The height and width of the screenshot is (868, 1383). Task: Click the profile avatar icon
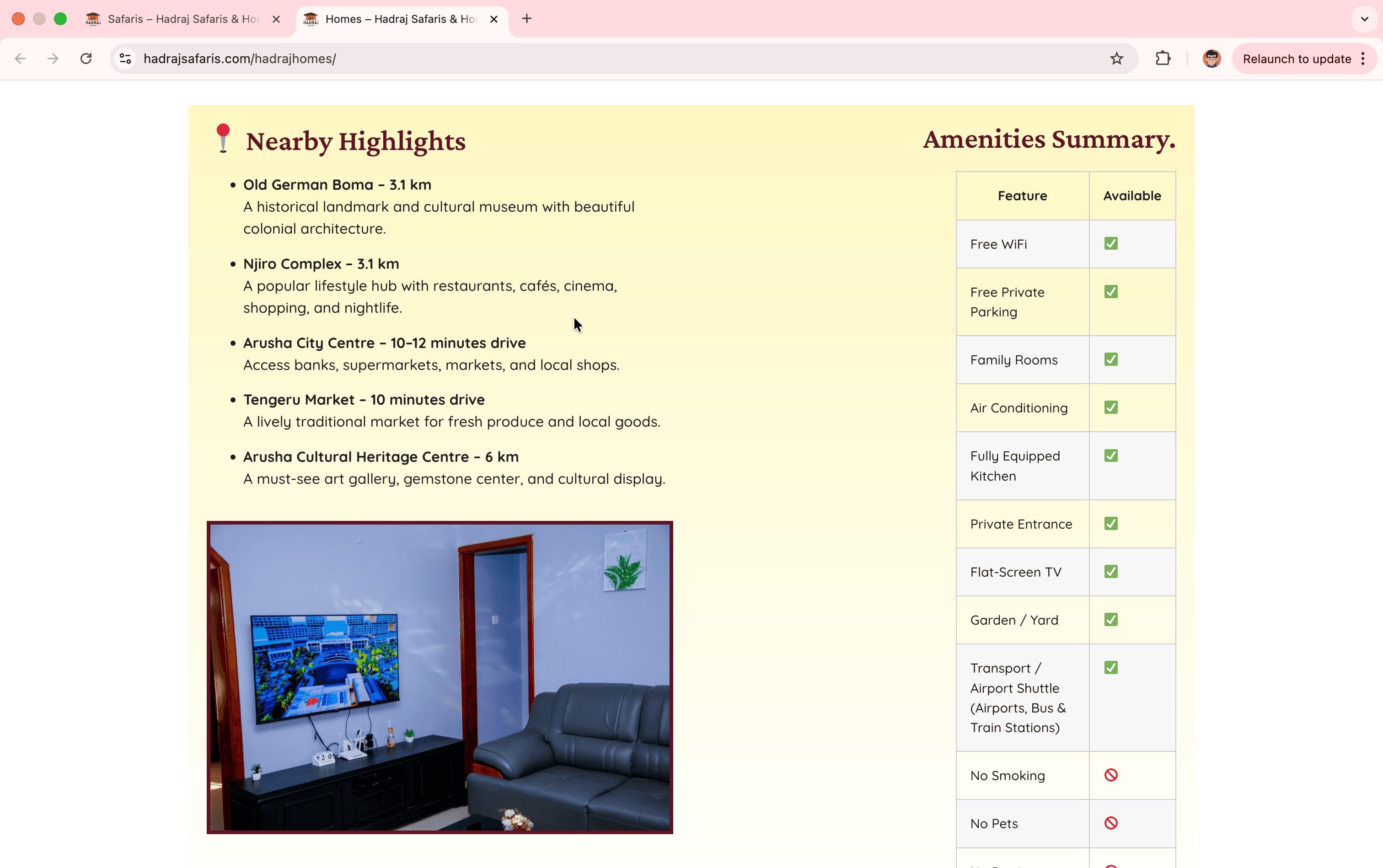1211,59
